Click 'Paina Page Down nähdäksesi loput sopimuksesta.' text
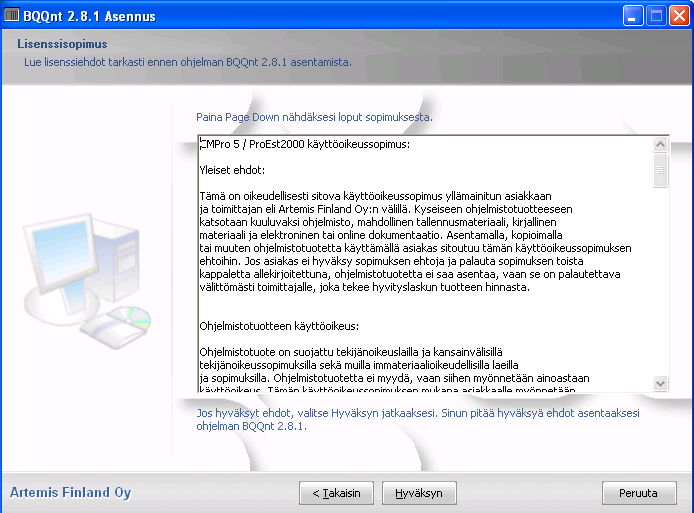The image size is (694, 513). 314,117
